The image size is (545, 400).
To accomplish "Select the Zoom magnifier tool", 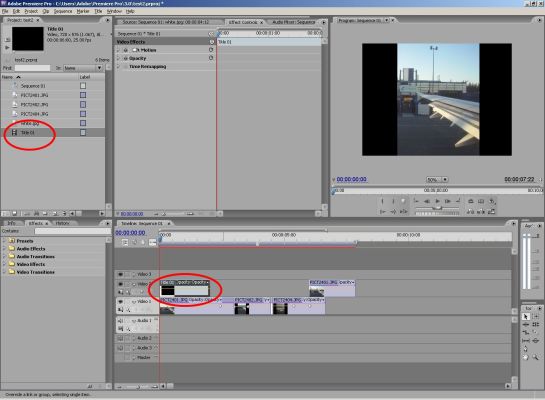I will 535,357.
